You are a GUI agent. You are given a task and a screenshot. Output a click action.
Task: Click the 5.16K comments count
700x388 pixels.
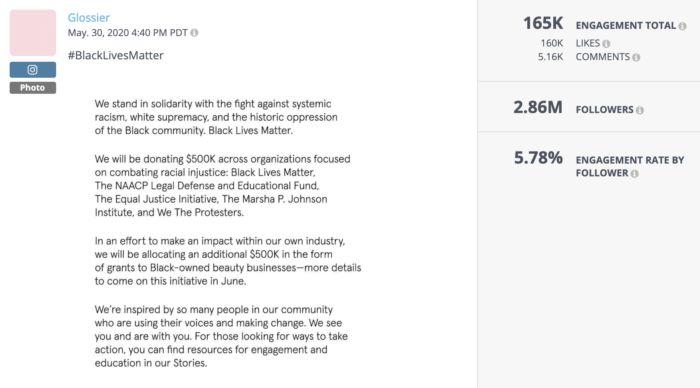click(x=550, y=57)
